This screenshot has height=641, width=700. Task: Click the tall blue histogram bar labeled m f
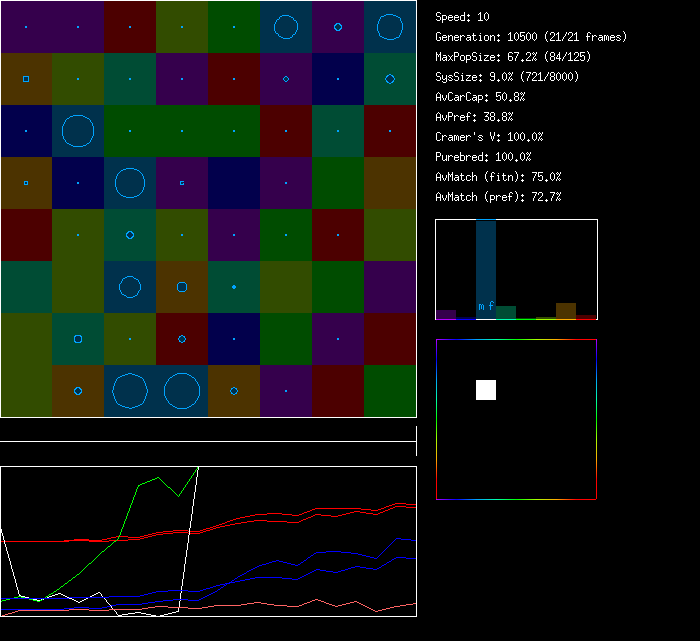pyautogui.click(x=486, y=268)
